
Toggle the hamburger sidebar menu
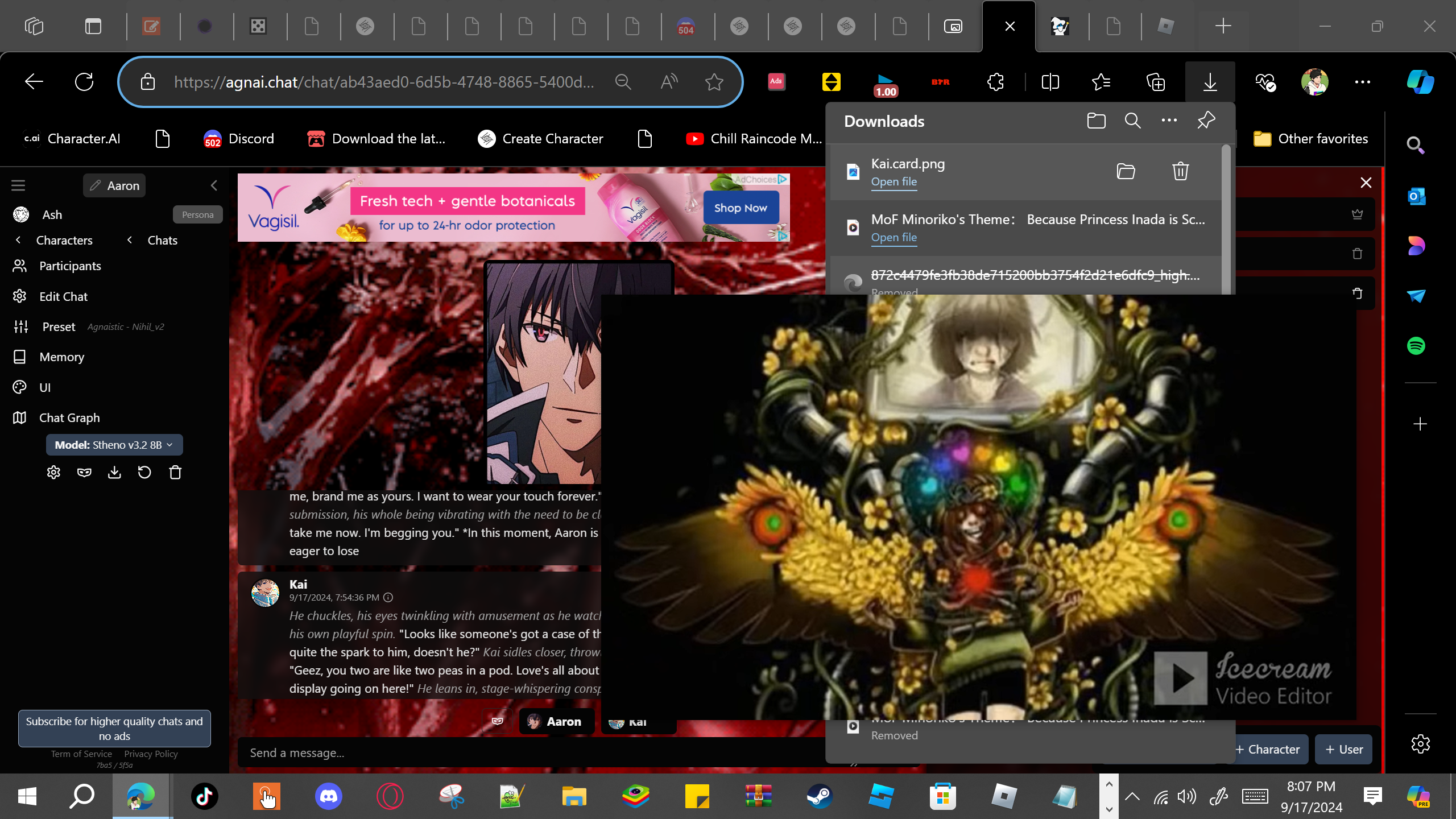coord(18,185)
